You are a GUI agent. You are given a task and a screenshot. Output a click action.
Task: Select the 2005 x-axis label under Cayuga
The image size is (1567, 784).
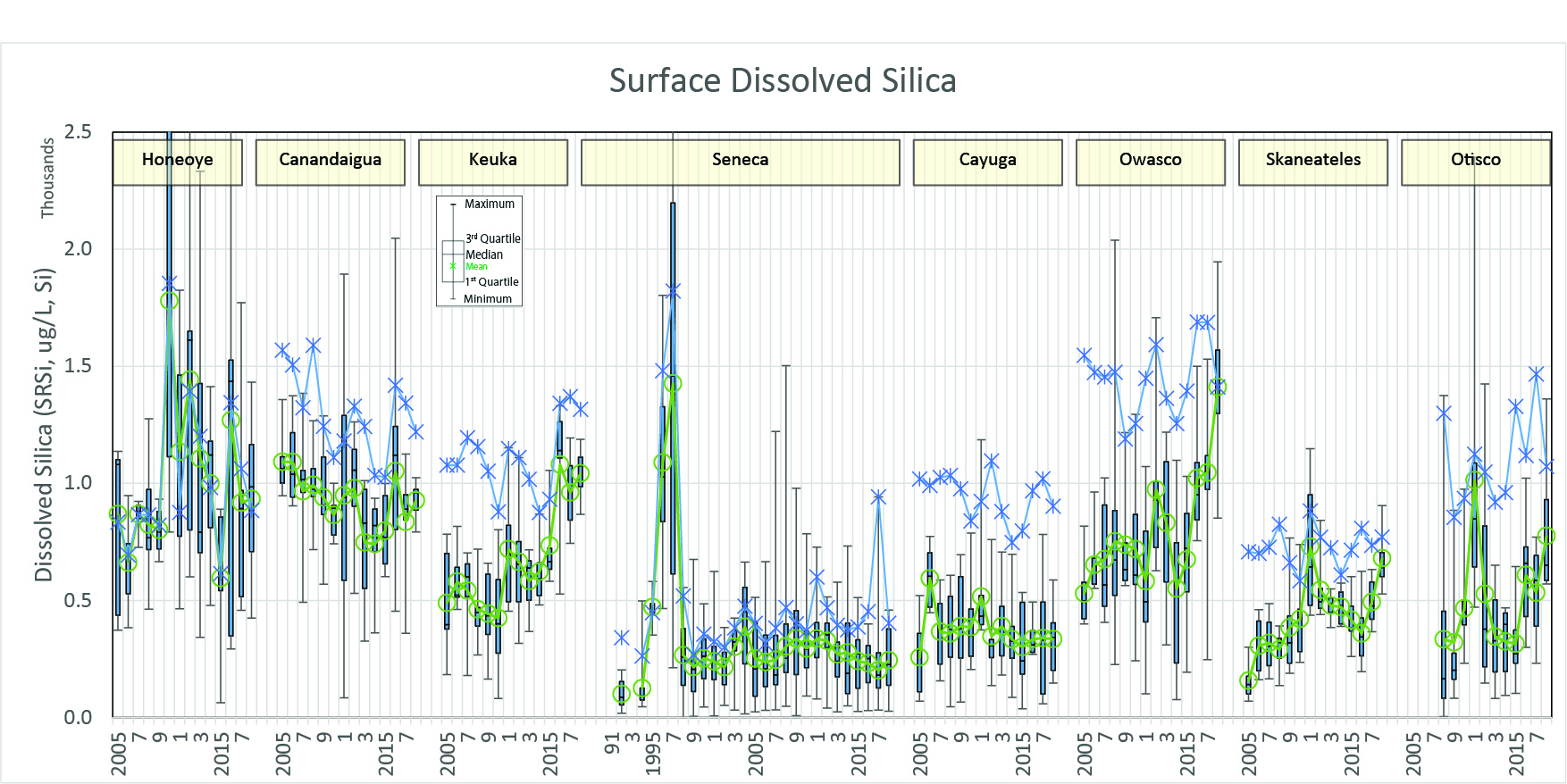click(920, 755)
